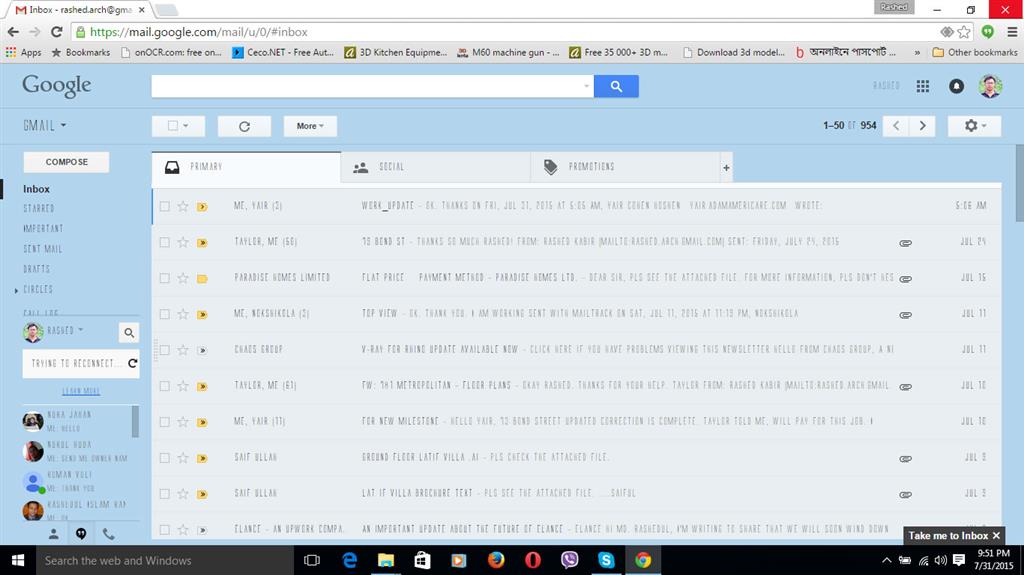Open the Inbox label

pos(37,189)
